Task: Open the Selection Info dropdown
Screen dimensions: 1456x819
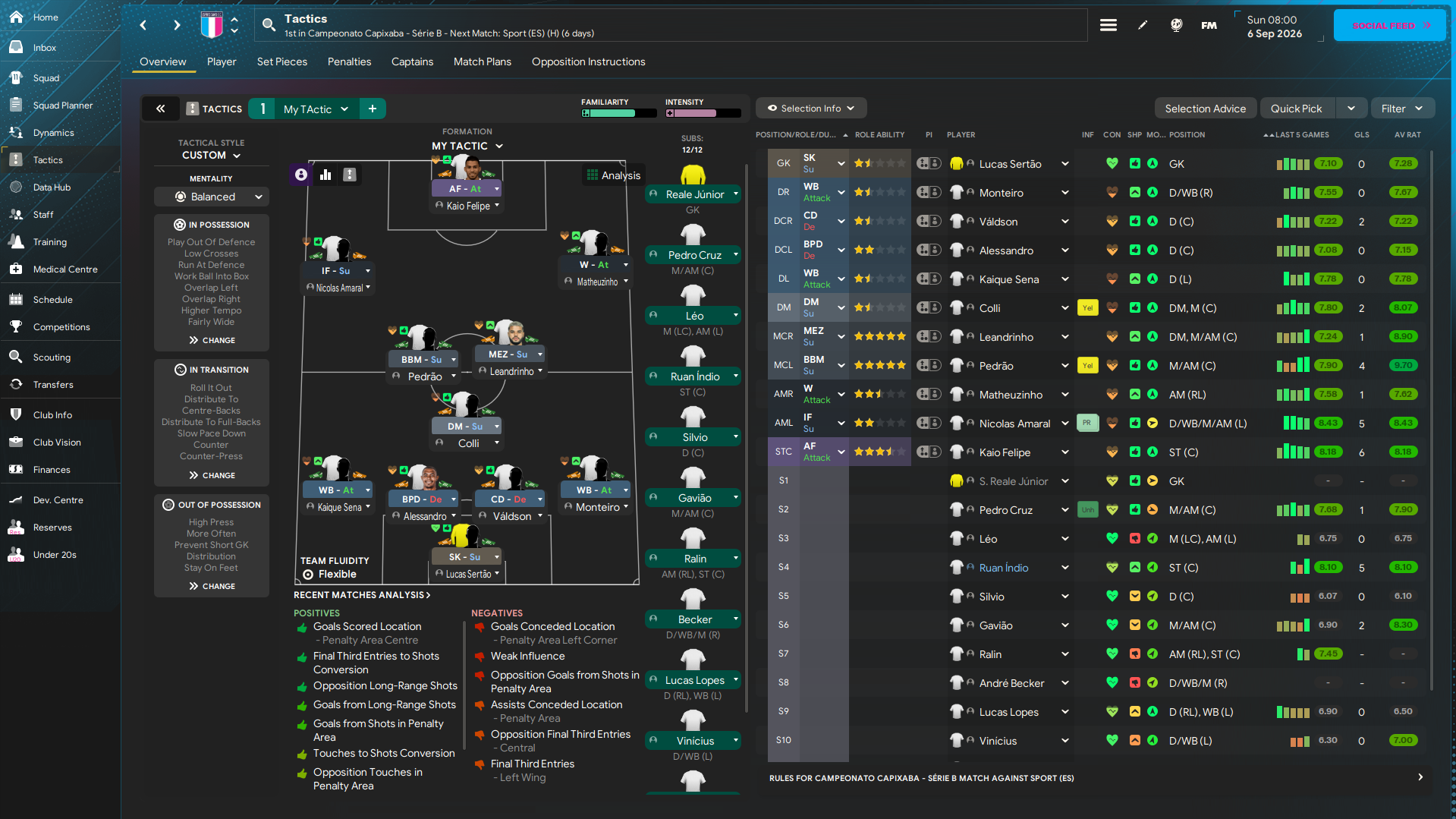Action: pyautogui.click(x=811, y=108)
